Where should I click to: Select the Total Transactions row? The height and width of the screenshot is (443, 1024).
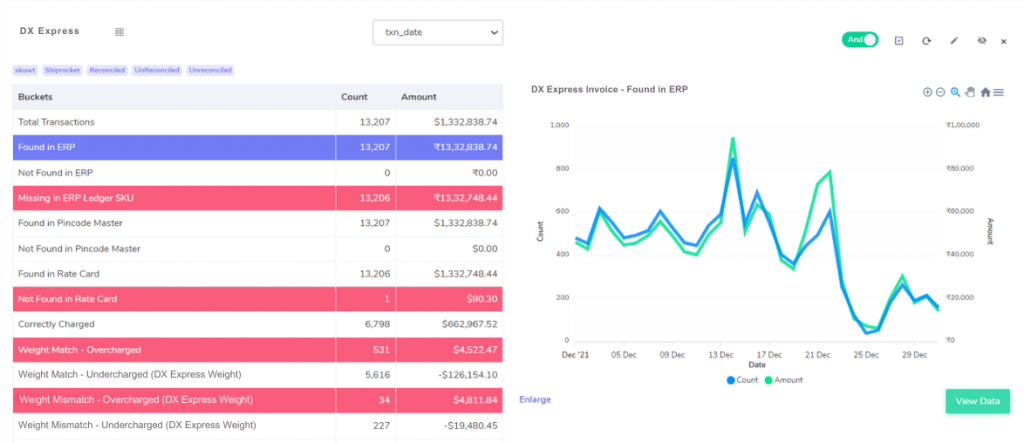coord(258,122)
